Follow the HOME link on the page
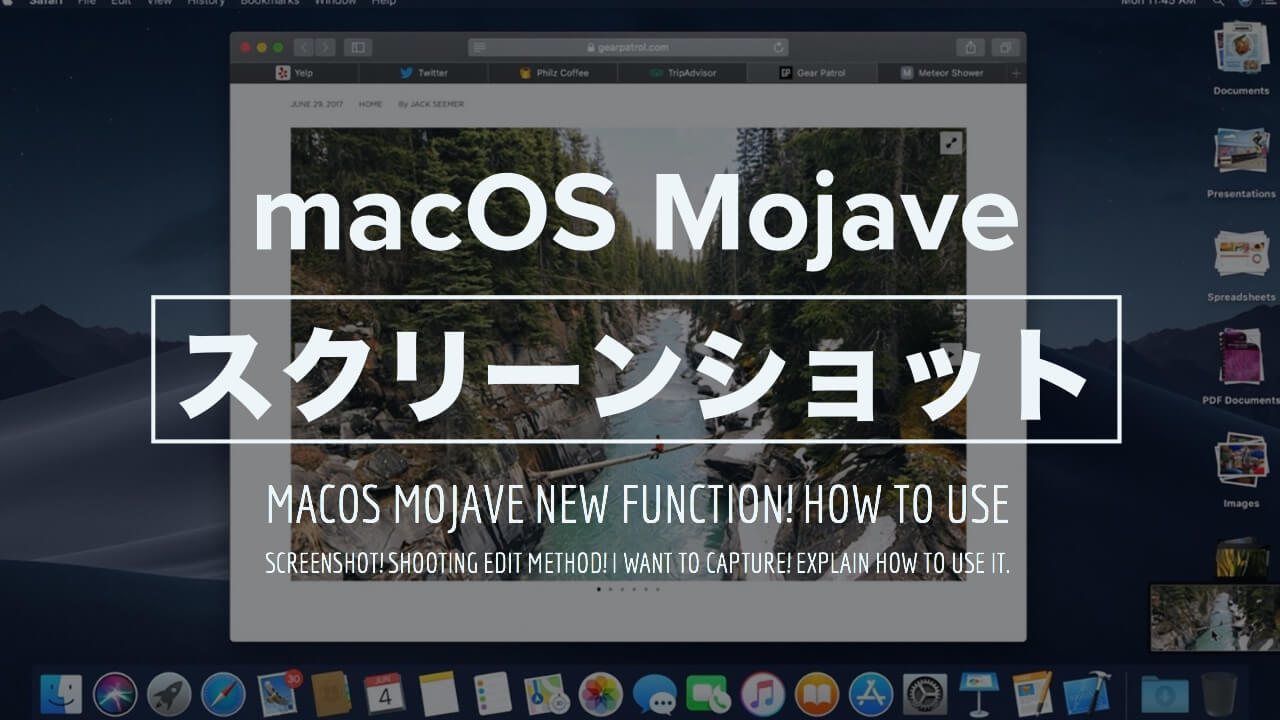 click(x=370, y=104)
